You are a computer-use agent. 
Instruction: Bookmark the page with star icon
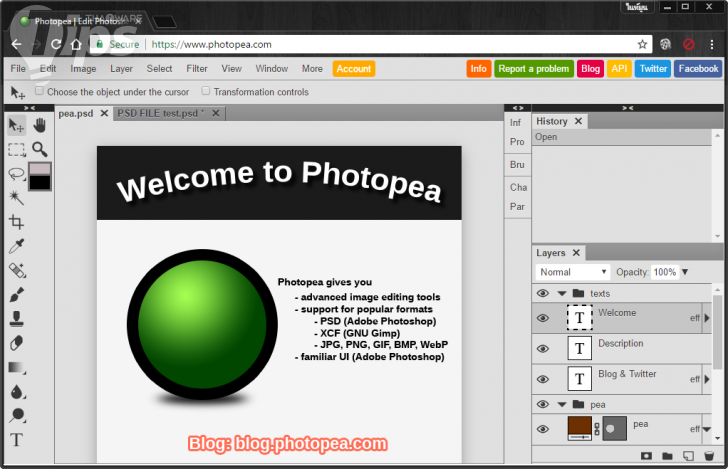click(642, 45)
